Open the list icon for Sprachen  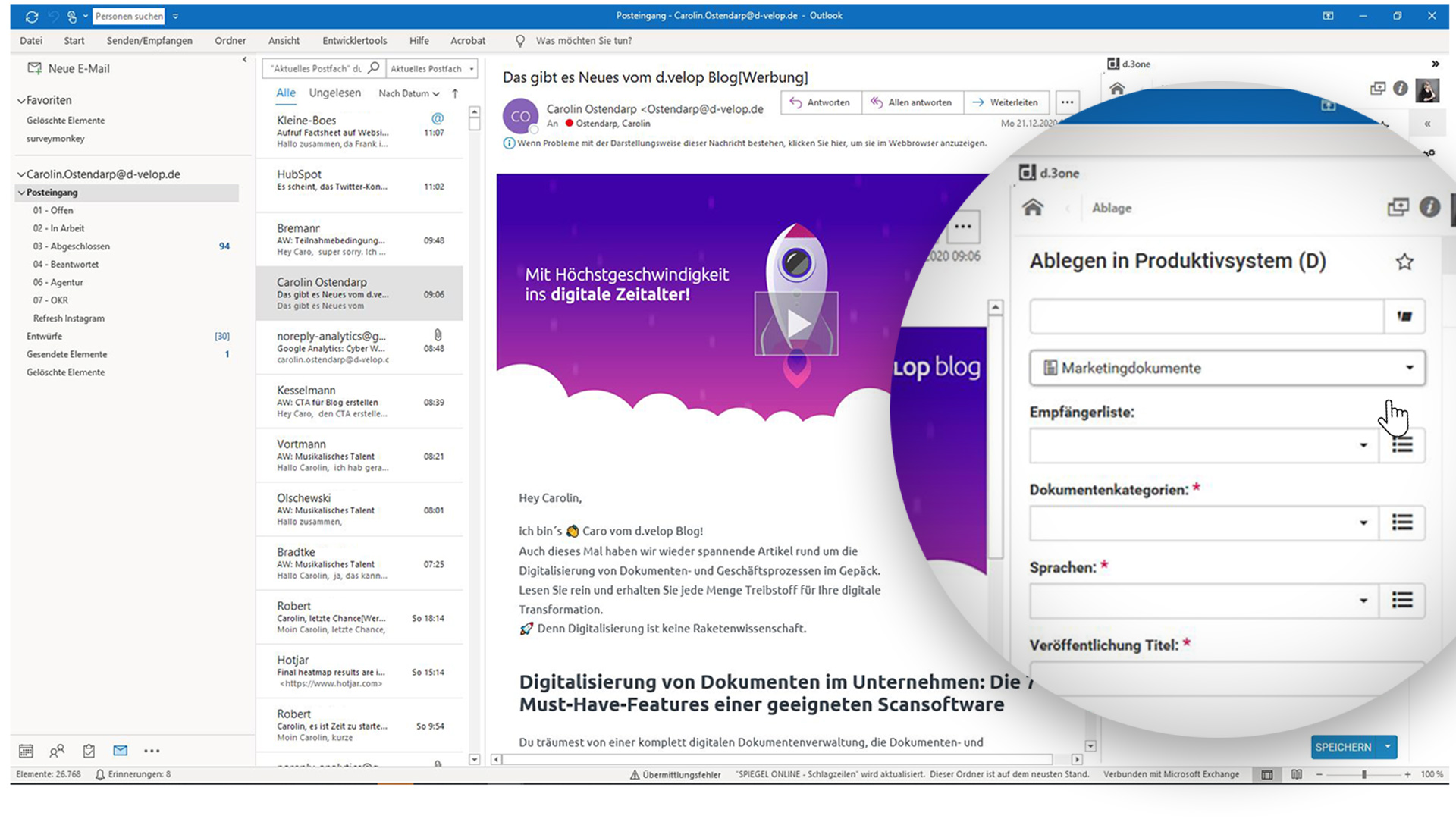pos(1402,601)
